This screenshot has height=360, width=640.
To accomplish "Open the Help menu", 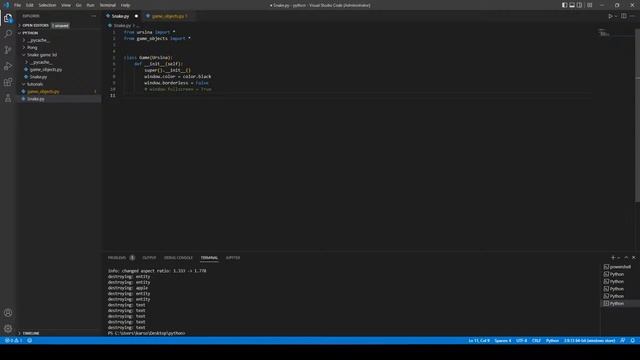I will click(x=125, y=5).
